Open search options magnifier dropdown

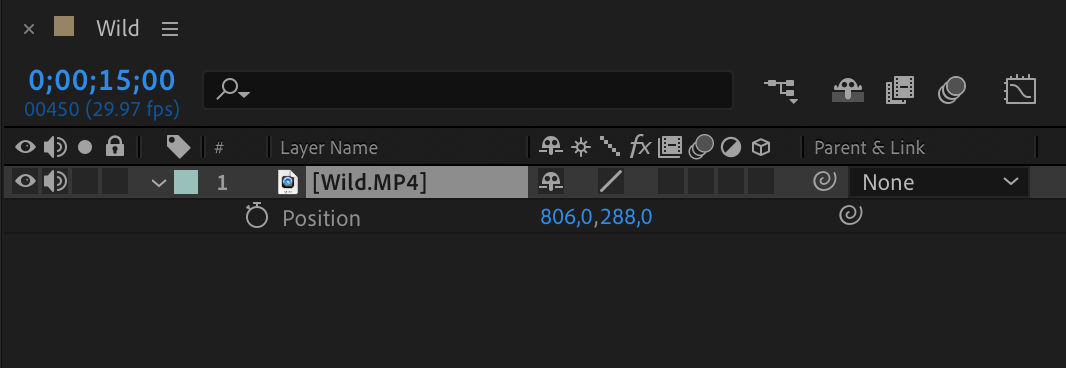(x=233, y=89)
